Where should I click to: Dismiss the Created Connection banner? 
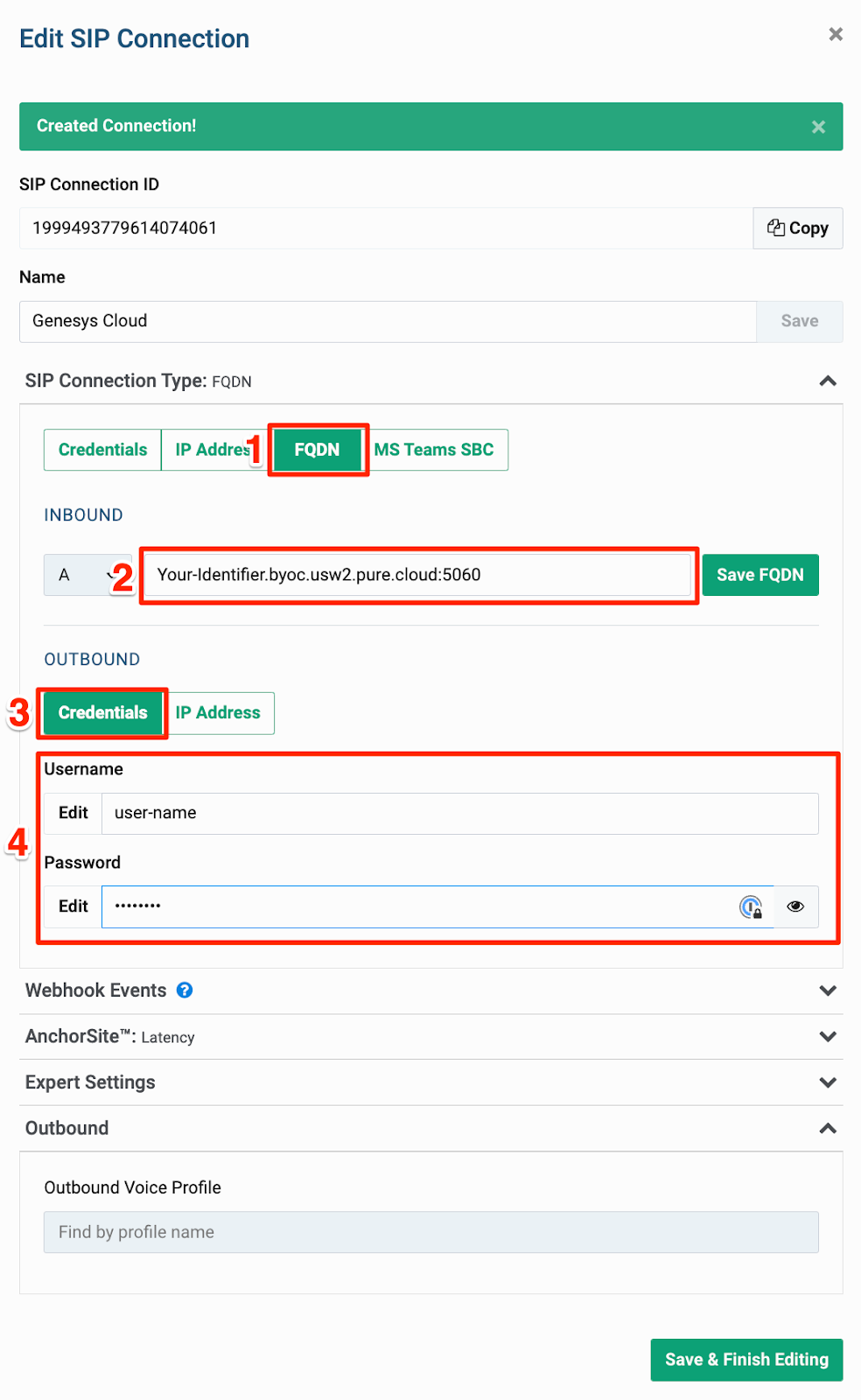[x=817, y=126]
